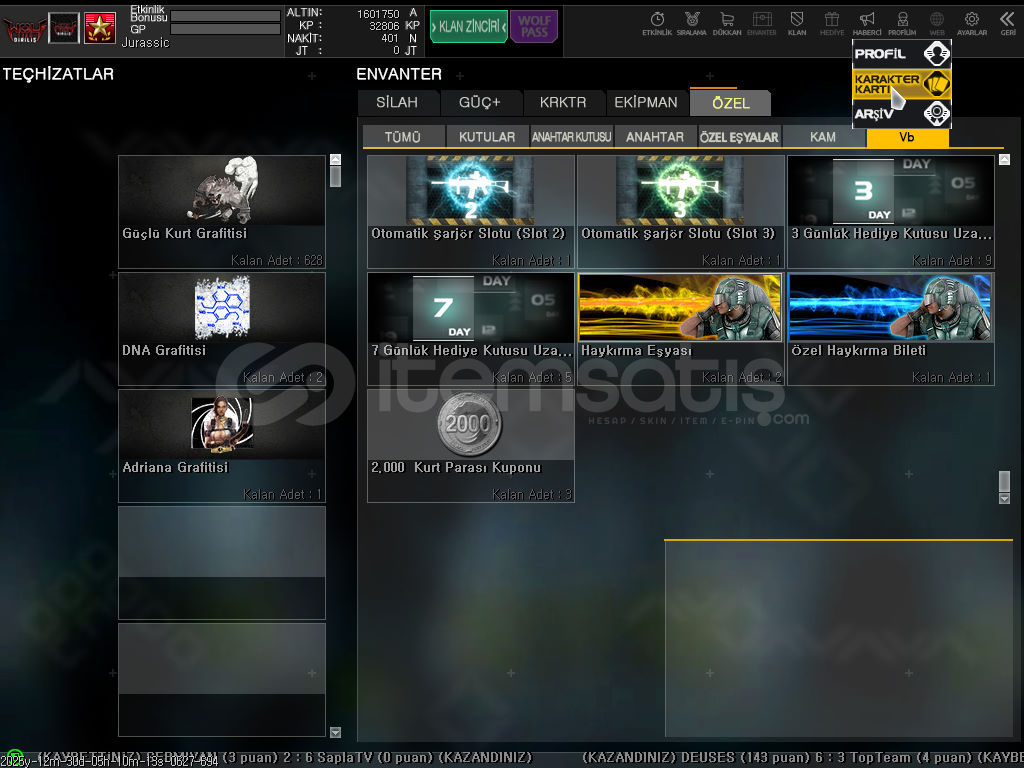Click the Profilim icon in top bar

tap(902, 22)
